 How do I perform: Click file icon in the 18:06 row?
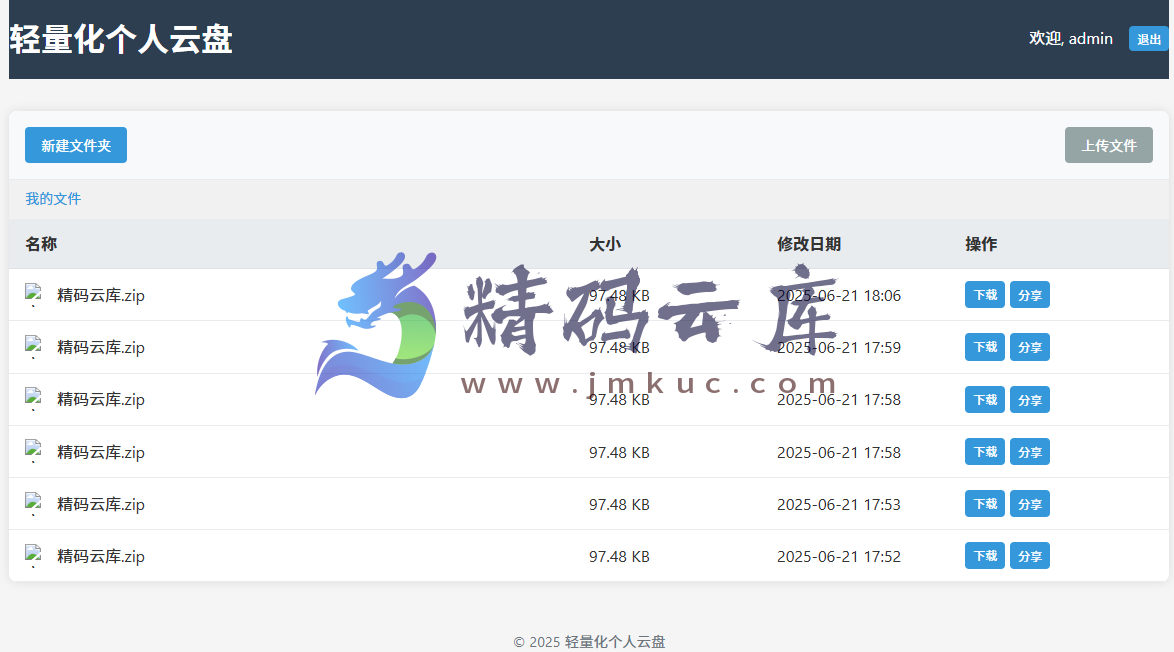[33, 295]
